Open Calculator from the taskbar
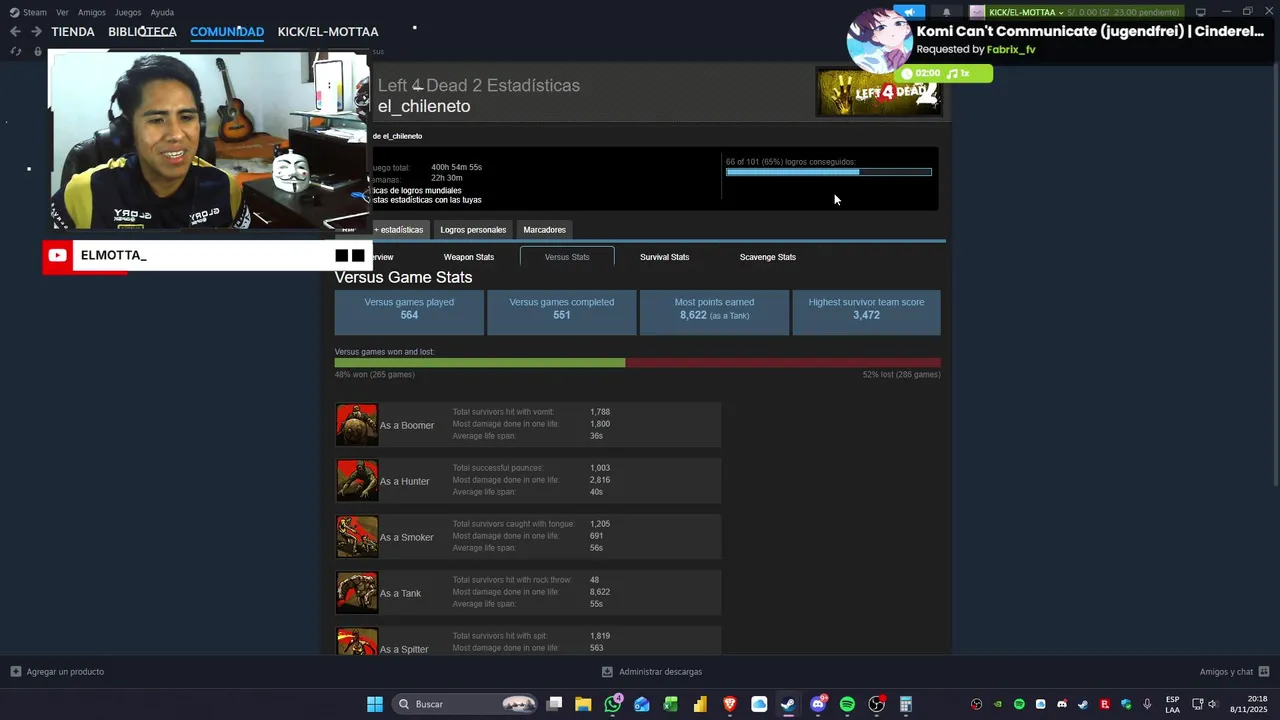 click(906, 704)
